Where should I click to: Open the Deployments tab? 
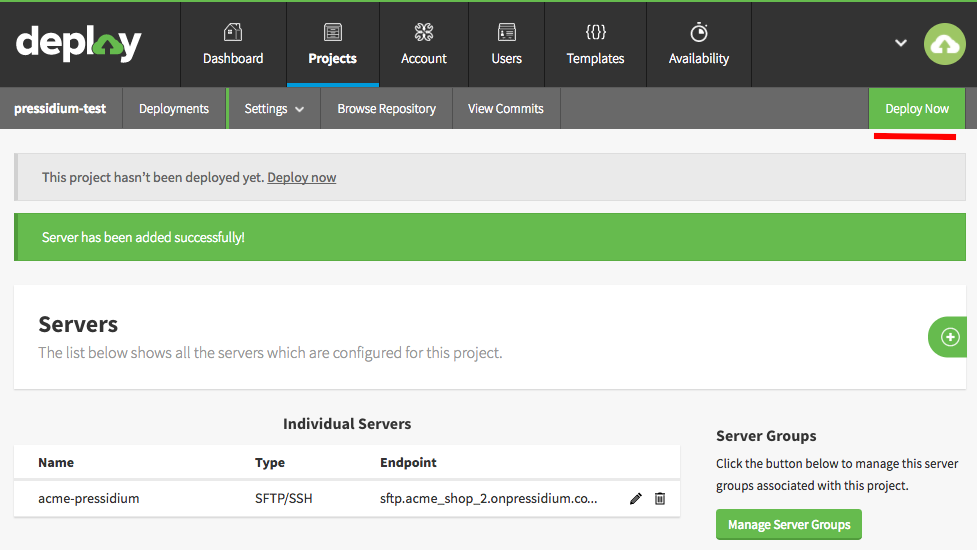coord(174,108)
